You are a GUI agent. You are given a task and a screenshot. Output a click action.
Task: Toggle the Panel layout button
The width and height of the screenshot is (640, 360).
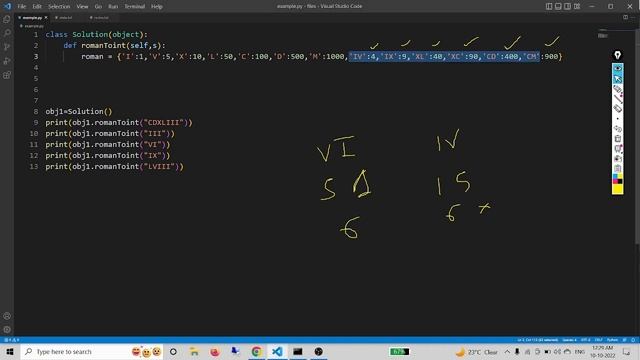(x=558, y=6)
